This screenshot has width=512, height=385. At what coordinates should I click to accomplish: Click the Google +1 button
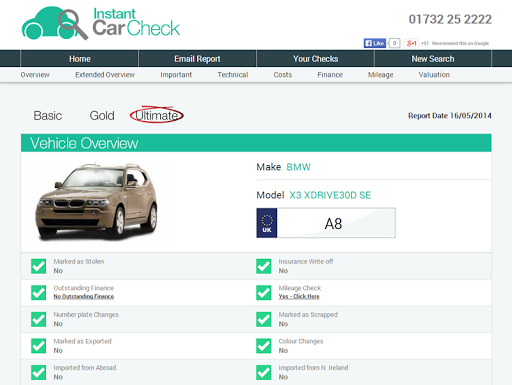412,43
